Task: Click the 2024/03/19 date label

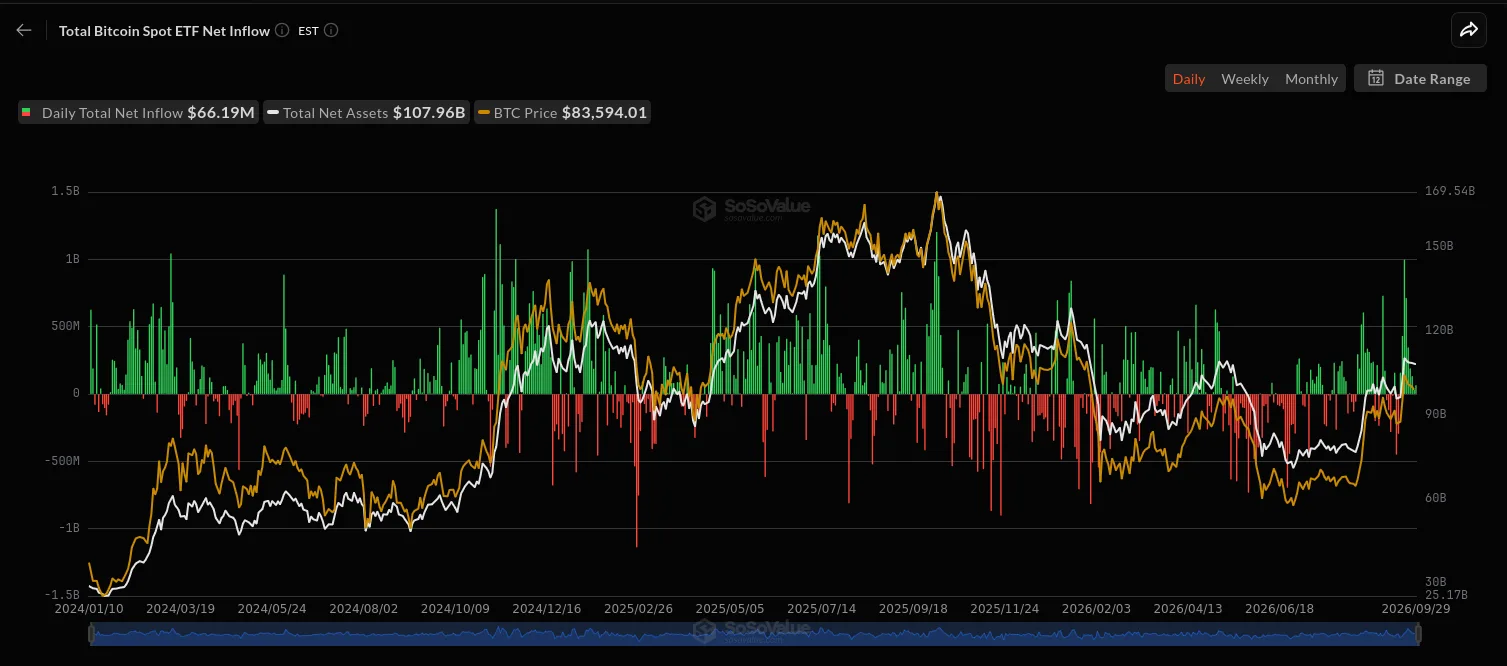Action: click(x=180, y=608)
